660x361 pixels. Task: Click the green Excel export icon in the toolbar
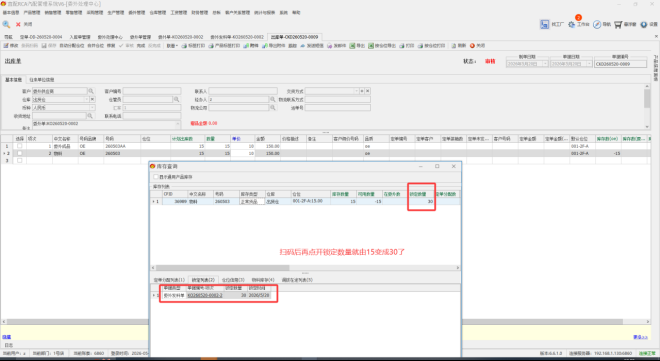352,45
